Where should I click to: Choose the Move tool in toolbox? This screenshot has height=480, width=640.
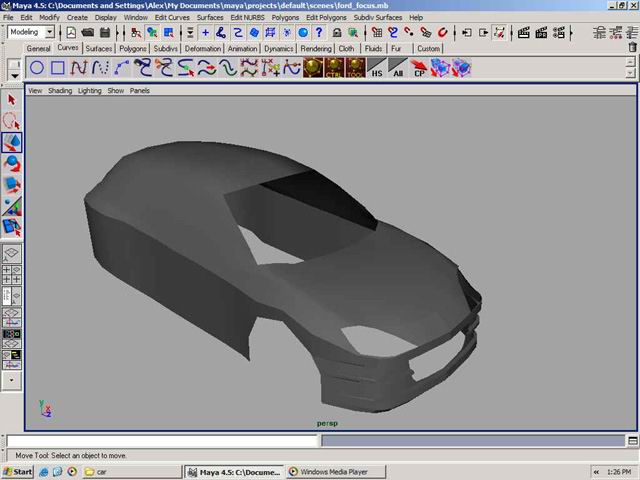12,143
